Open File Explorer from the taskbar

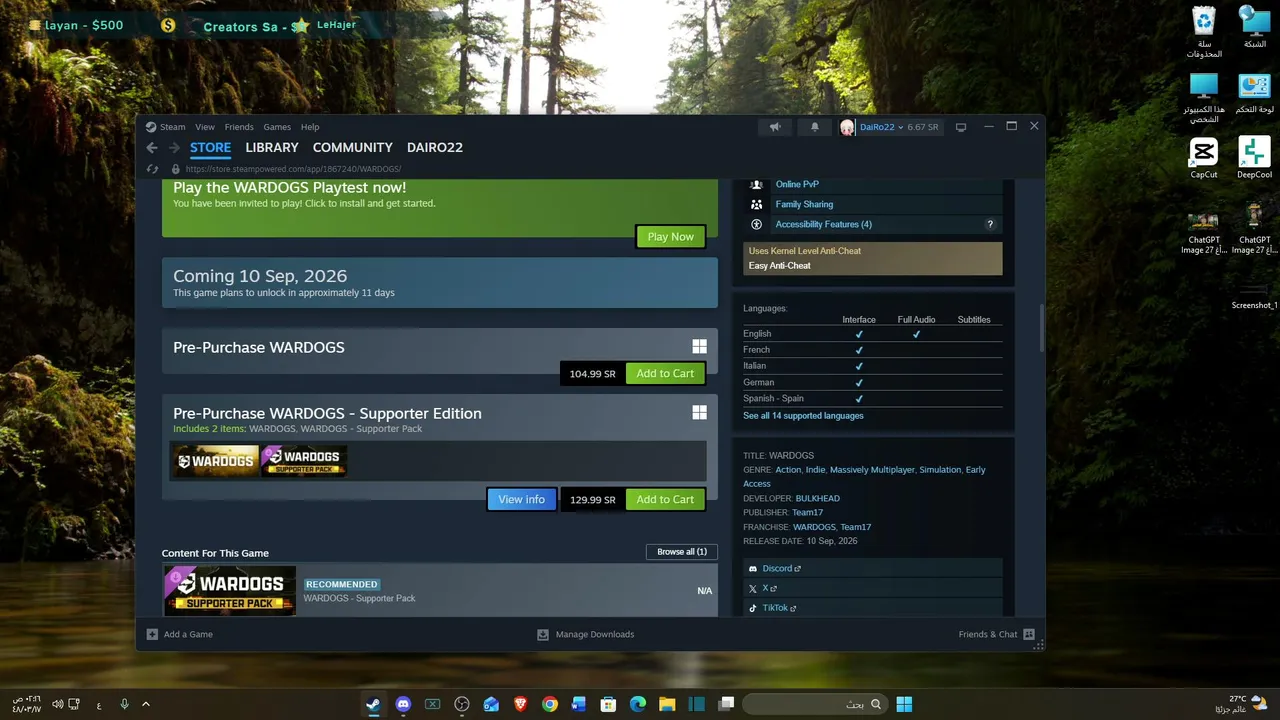667,704
